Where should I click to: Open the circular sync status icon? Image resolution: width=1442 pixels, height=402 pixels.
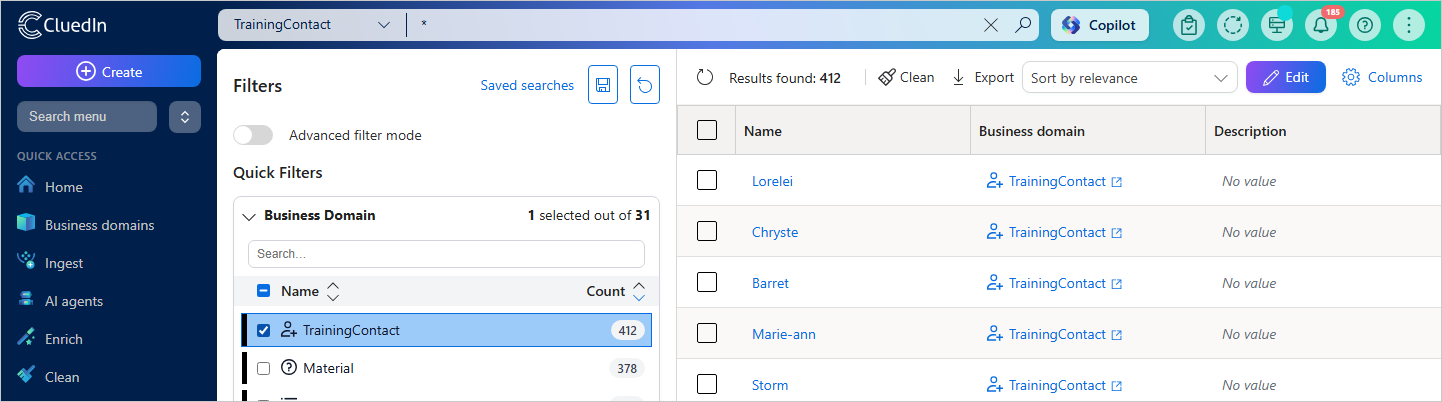1233,26
